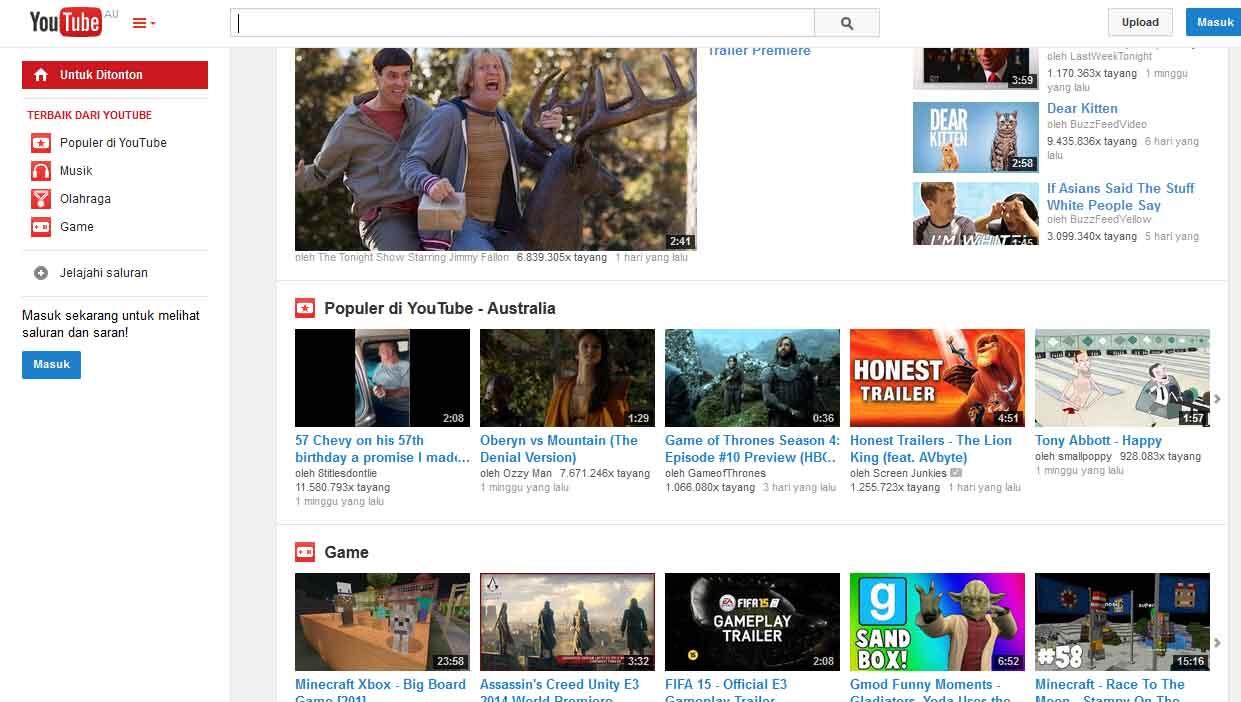
Task: Open channel BuzzFeedYellow
Action: 1108,220
